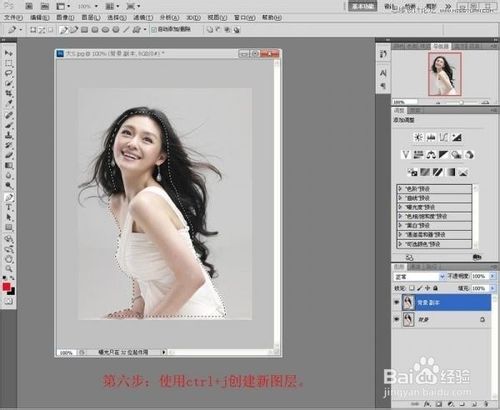Toggle visibility of the 背景 layer
This screenshot has height=410, width=500.
tap(397, 319)
